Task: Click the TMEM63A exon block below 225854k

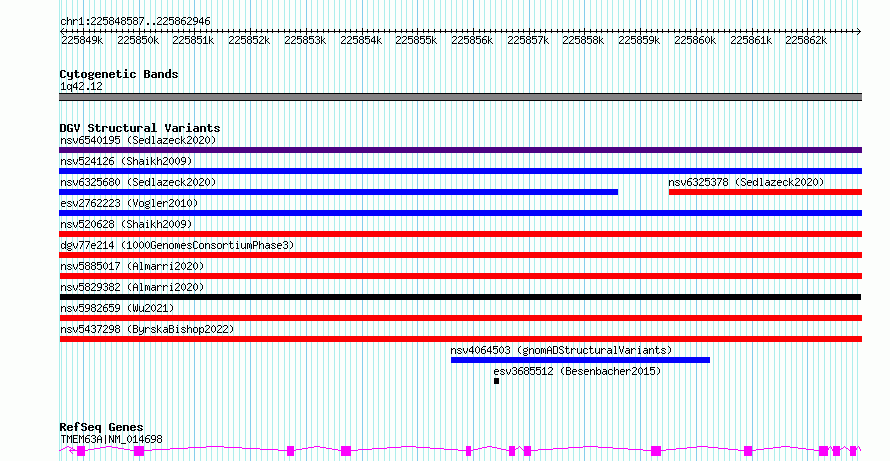Action: tap(346, 451)
